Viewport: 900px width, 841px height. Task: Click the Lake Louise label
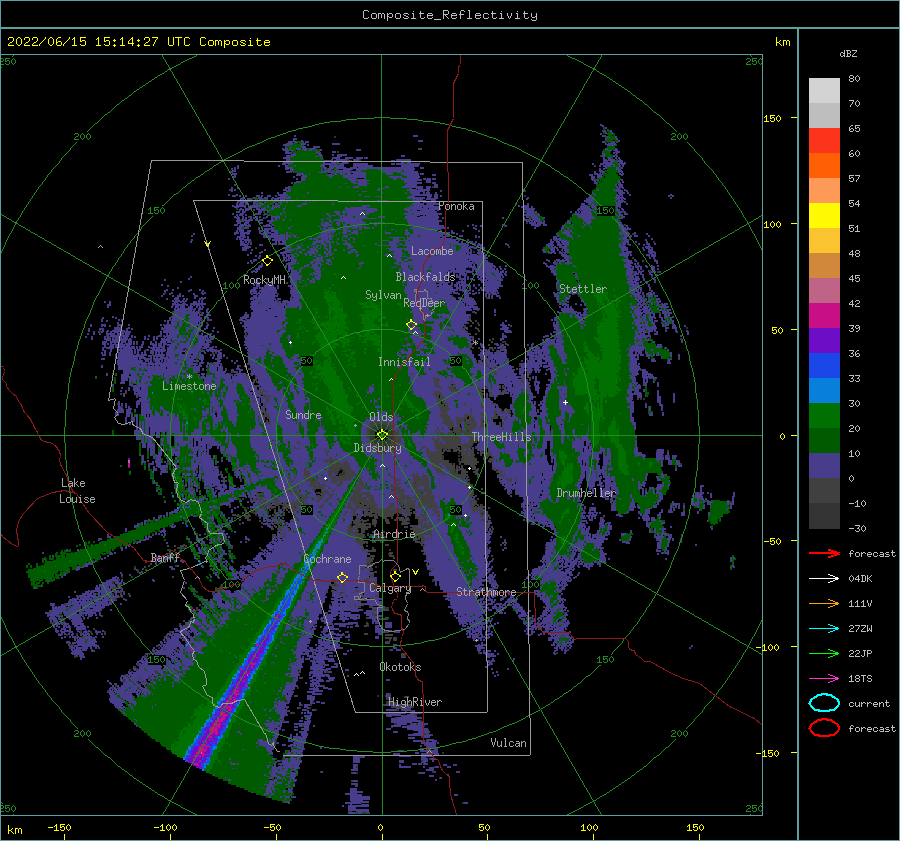(x=77, y=491)
